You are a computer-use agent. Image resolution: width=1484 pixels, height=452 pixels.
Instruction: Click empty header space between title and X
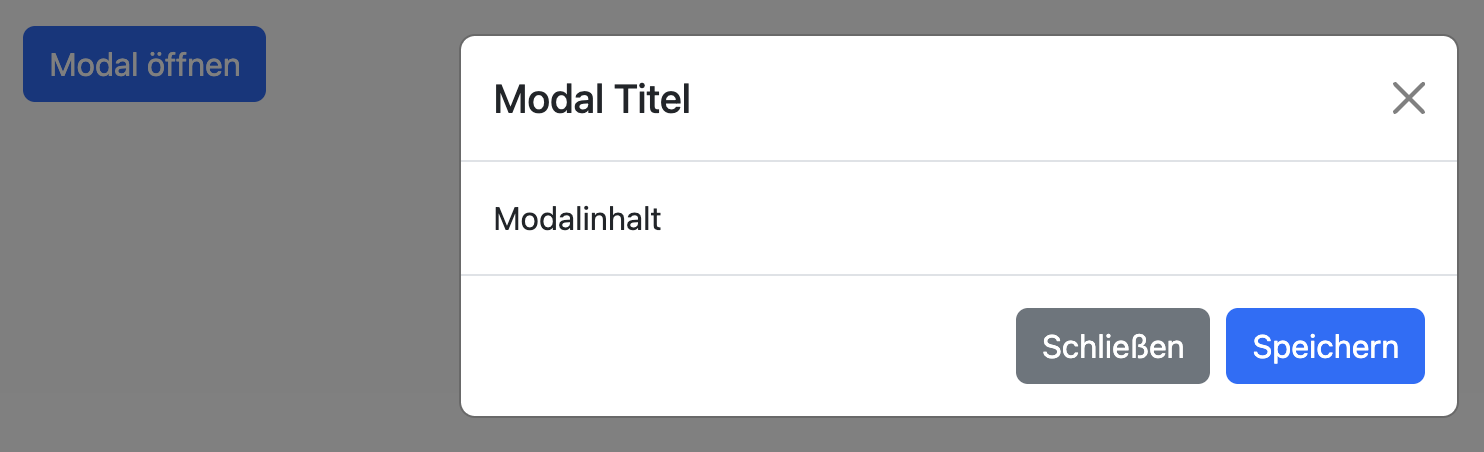coord(1040,98)
